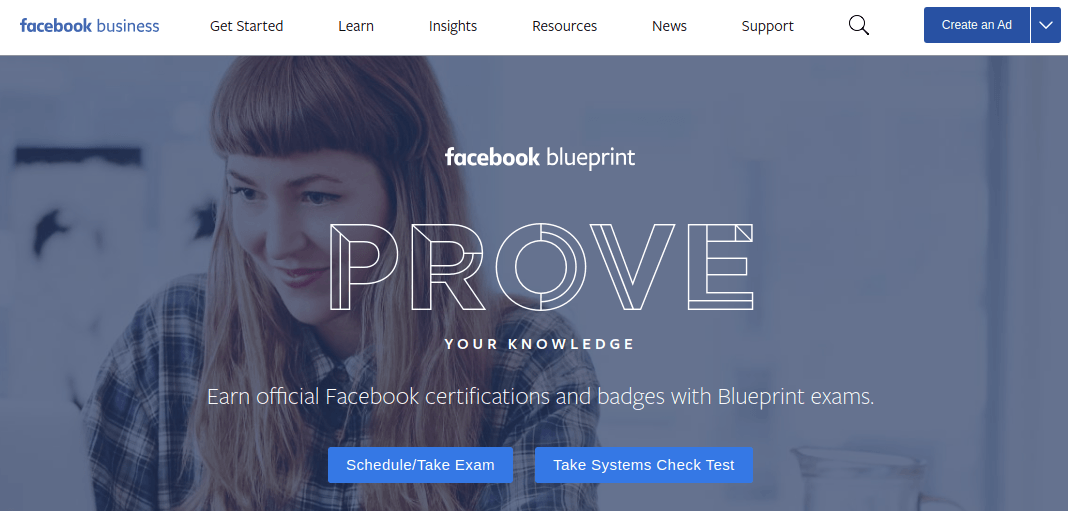Click the outlined letter O in PROVE
Image resolution: width=1068 pixels, height=511 pixels.
click(541, 266)
